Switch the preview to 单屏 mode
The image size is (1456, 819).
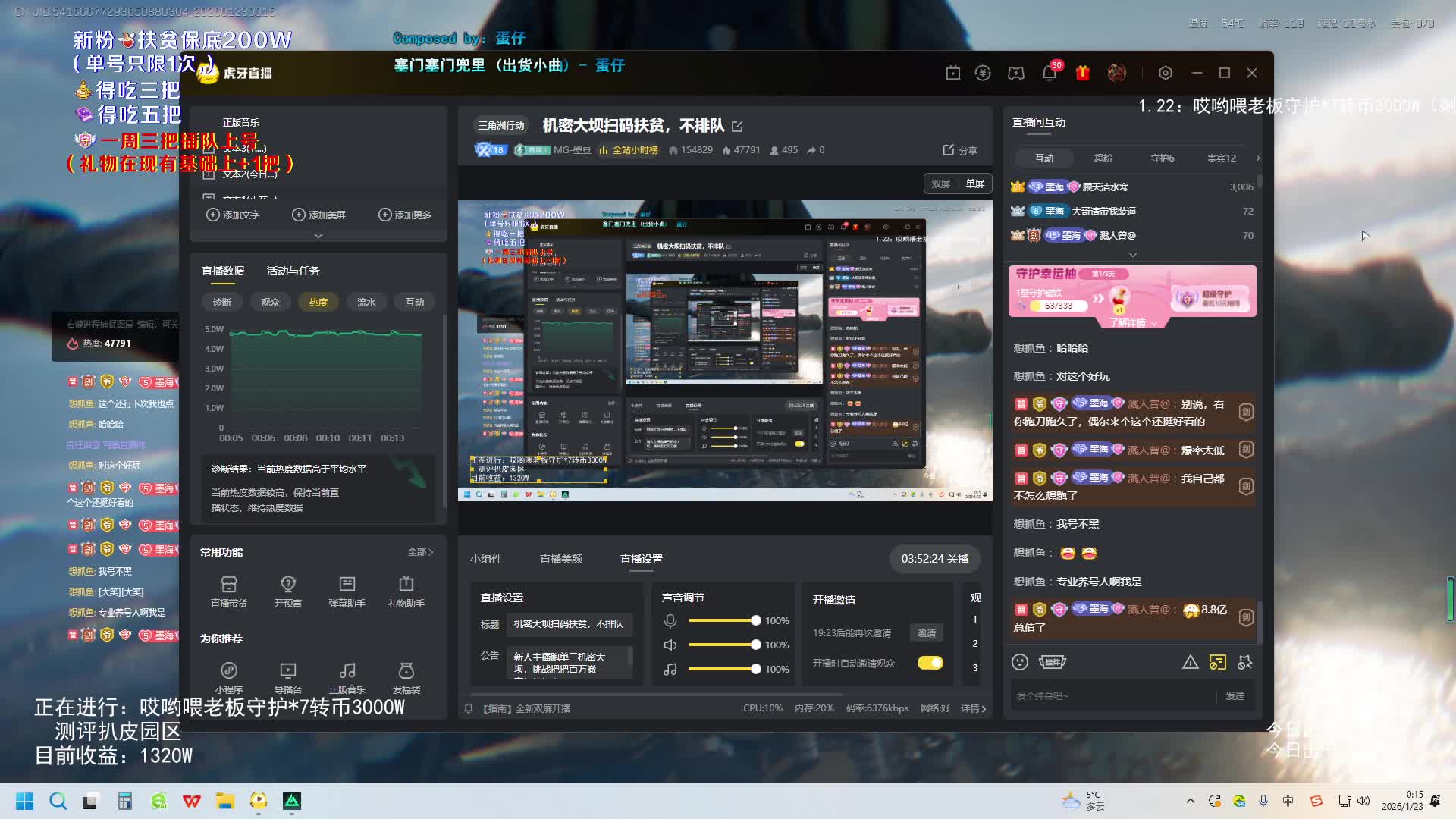click(x=974, y=184)
